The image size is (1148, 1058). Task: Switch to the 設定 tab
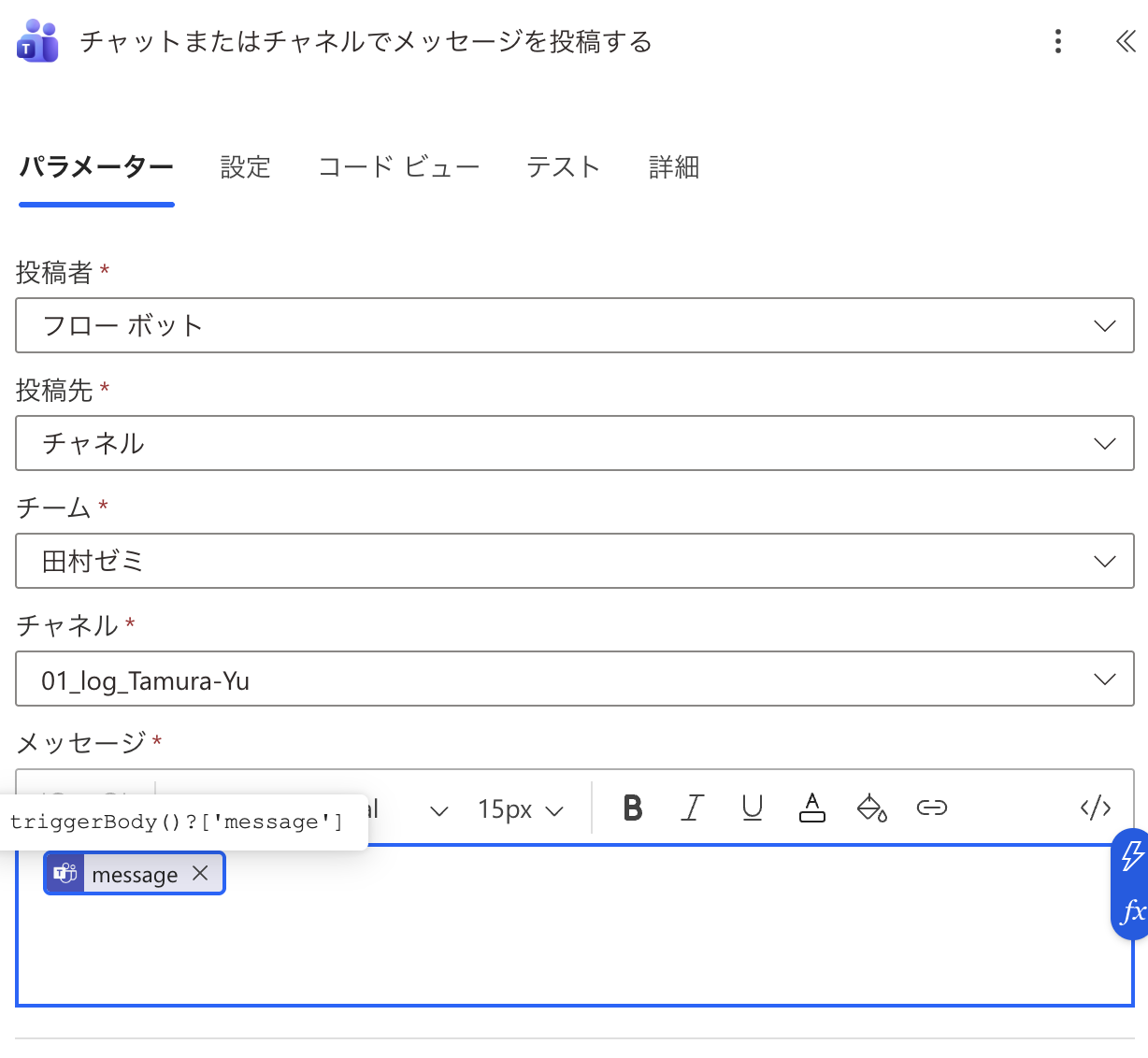245,167
